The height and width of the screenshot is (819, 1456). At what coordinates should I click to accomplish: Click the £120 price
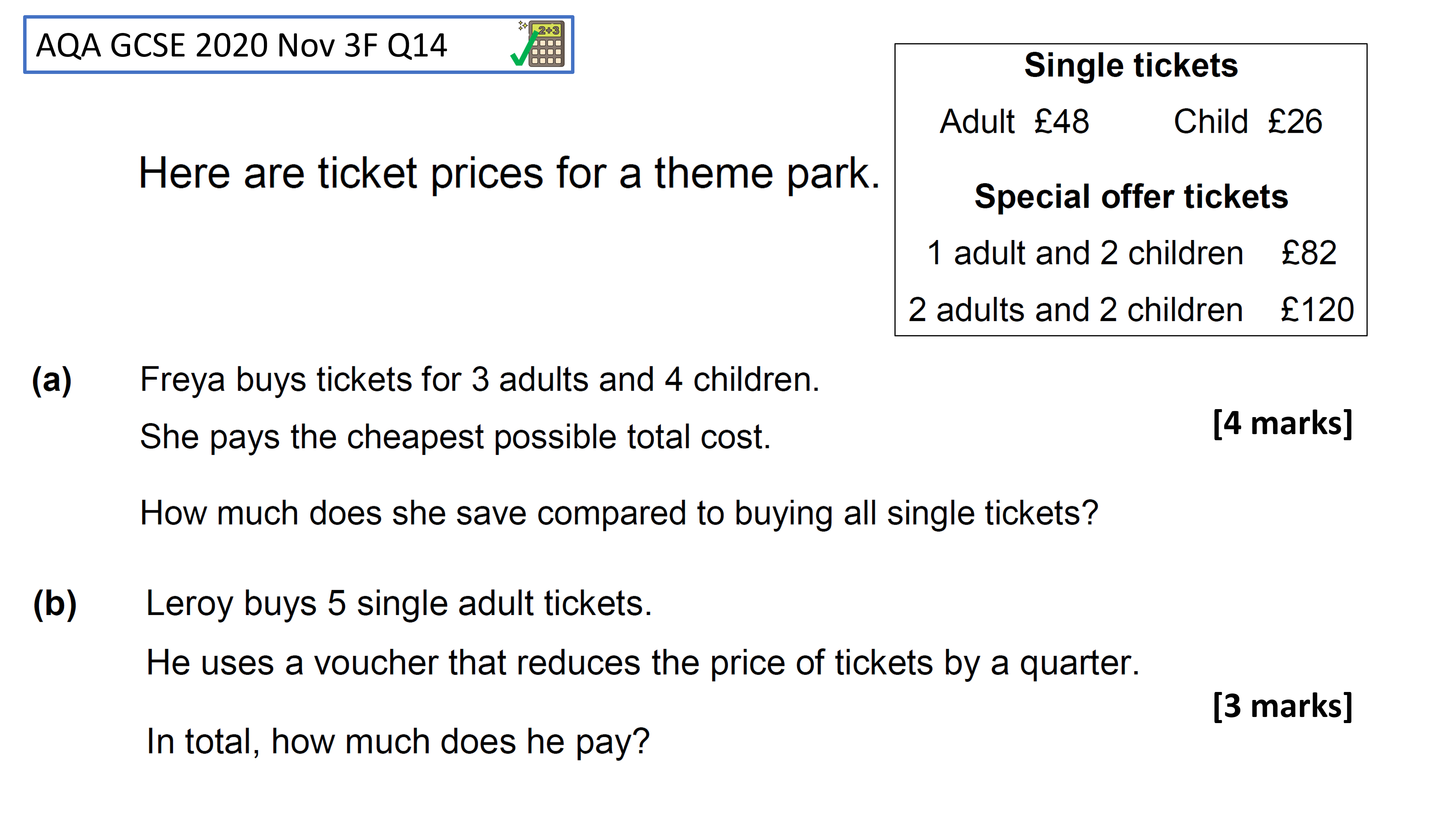(1317, 310)
